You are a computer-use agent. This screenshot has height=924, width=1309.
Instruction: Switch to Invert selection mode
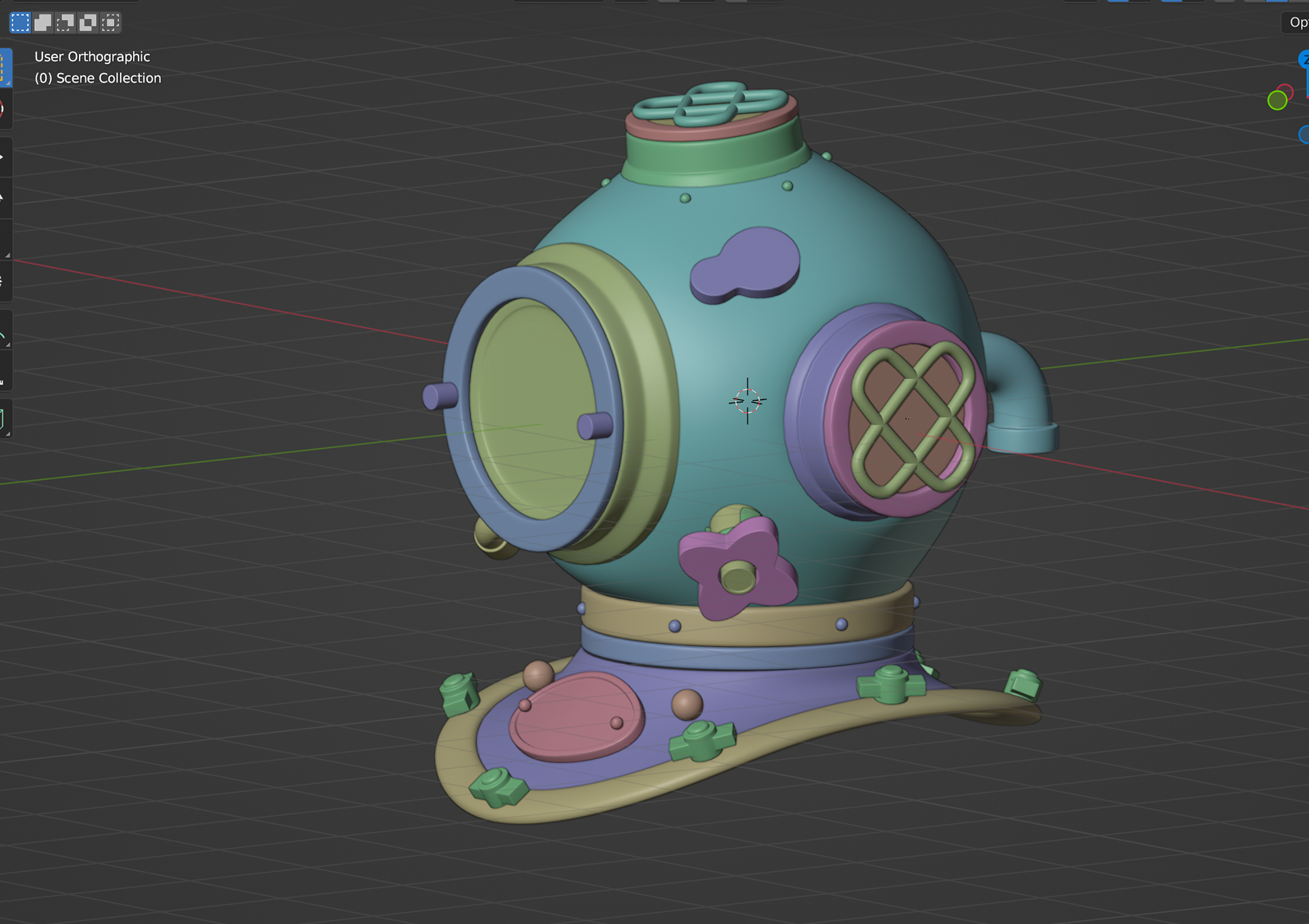(87, 23)
